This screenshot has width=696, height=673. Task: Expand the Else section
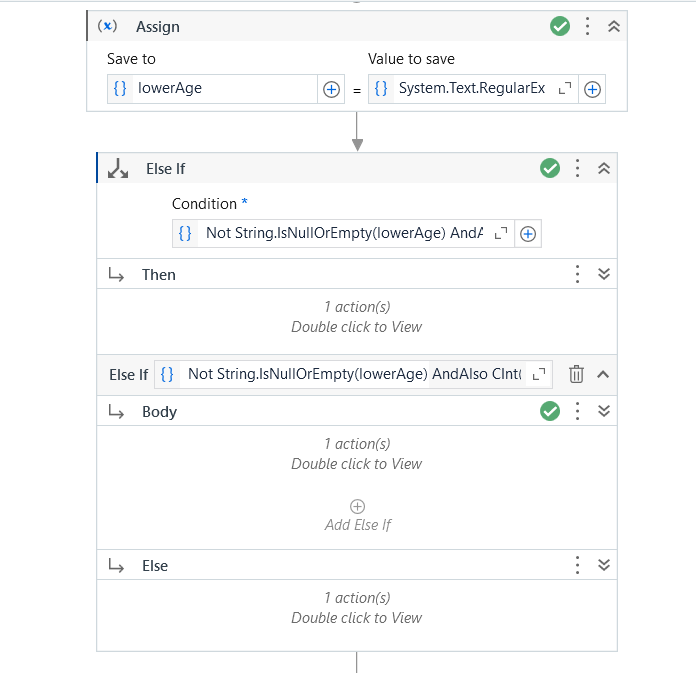(604, 565)
